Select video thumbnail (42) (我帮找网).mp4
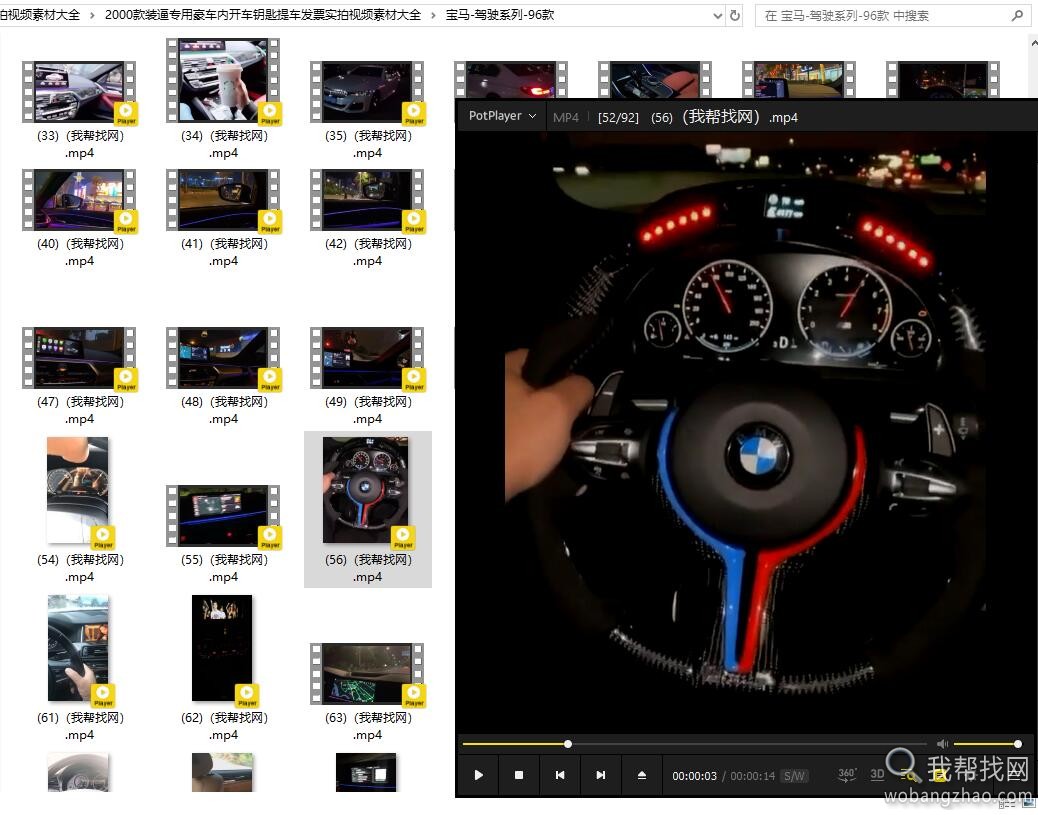 (367, 200)
